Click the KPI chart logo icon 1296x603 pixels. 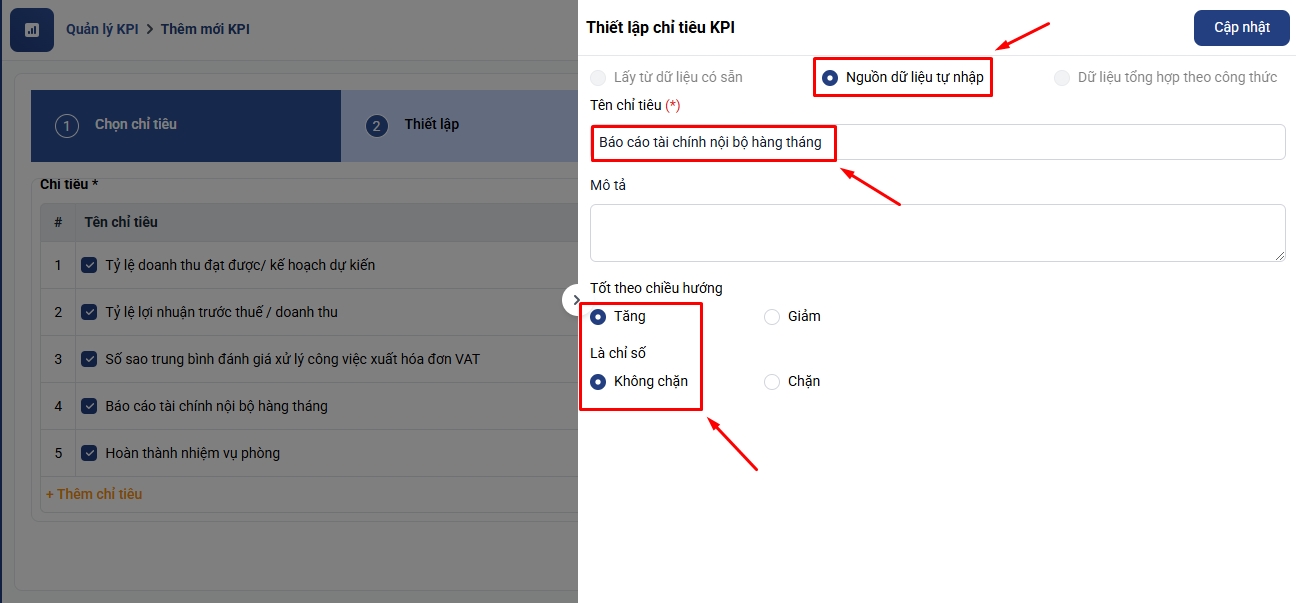[31, 30]
